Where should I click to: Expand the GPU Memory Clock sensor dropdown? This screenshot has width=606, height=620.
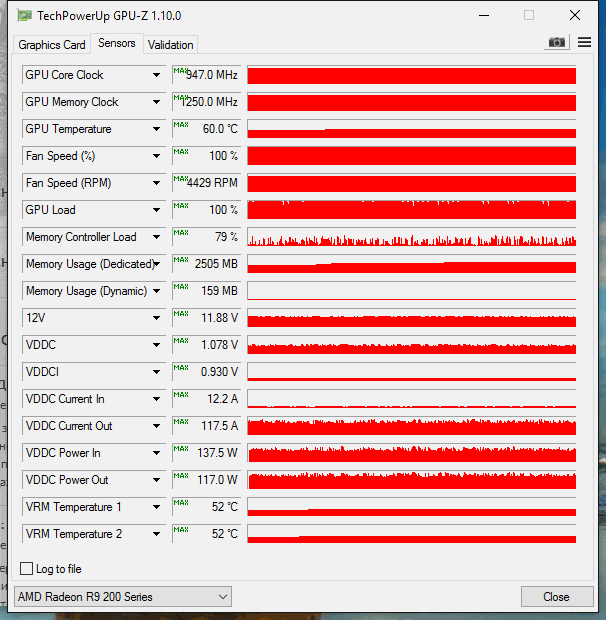pos(157,102)
